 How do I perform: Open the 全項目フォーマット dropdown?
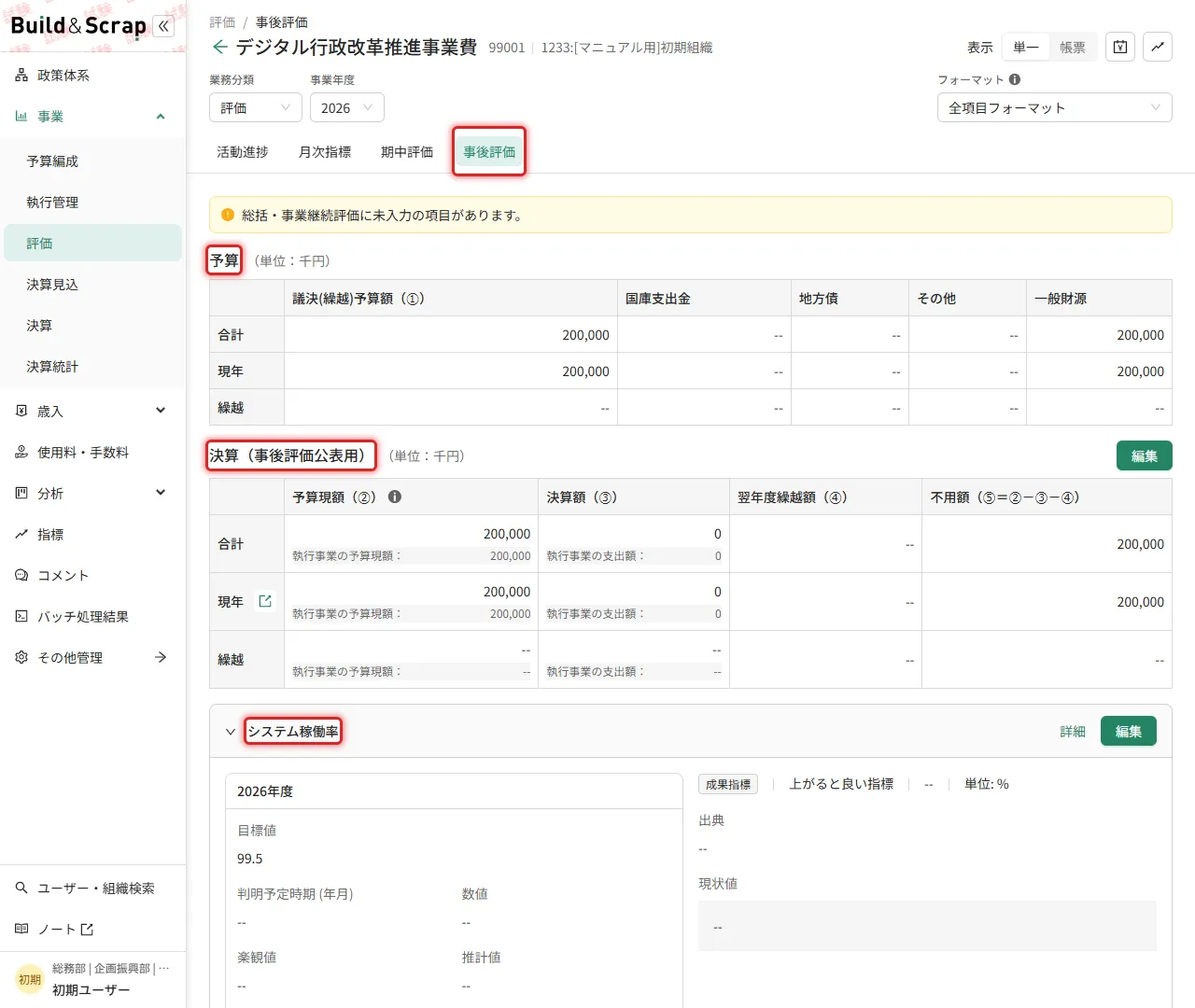(x=1055, y=107)
